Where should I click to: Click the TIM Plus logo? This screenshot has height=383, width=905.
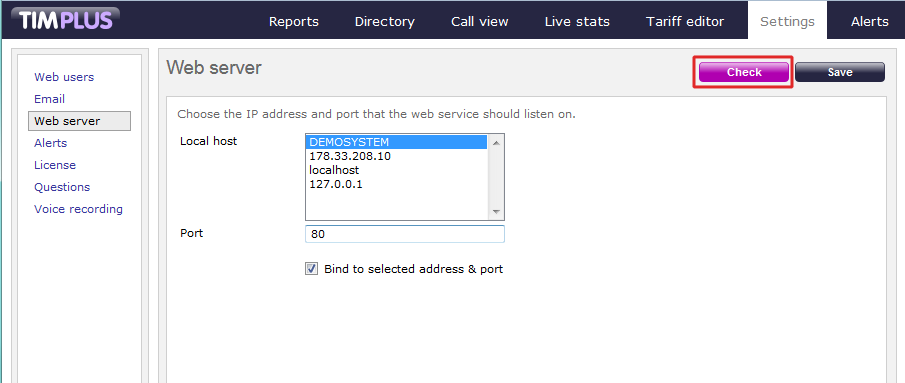(65, 20)
